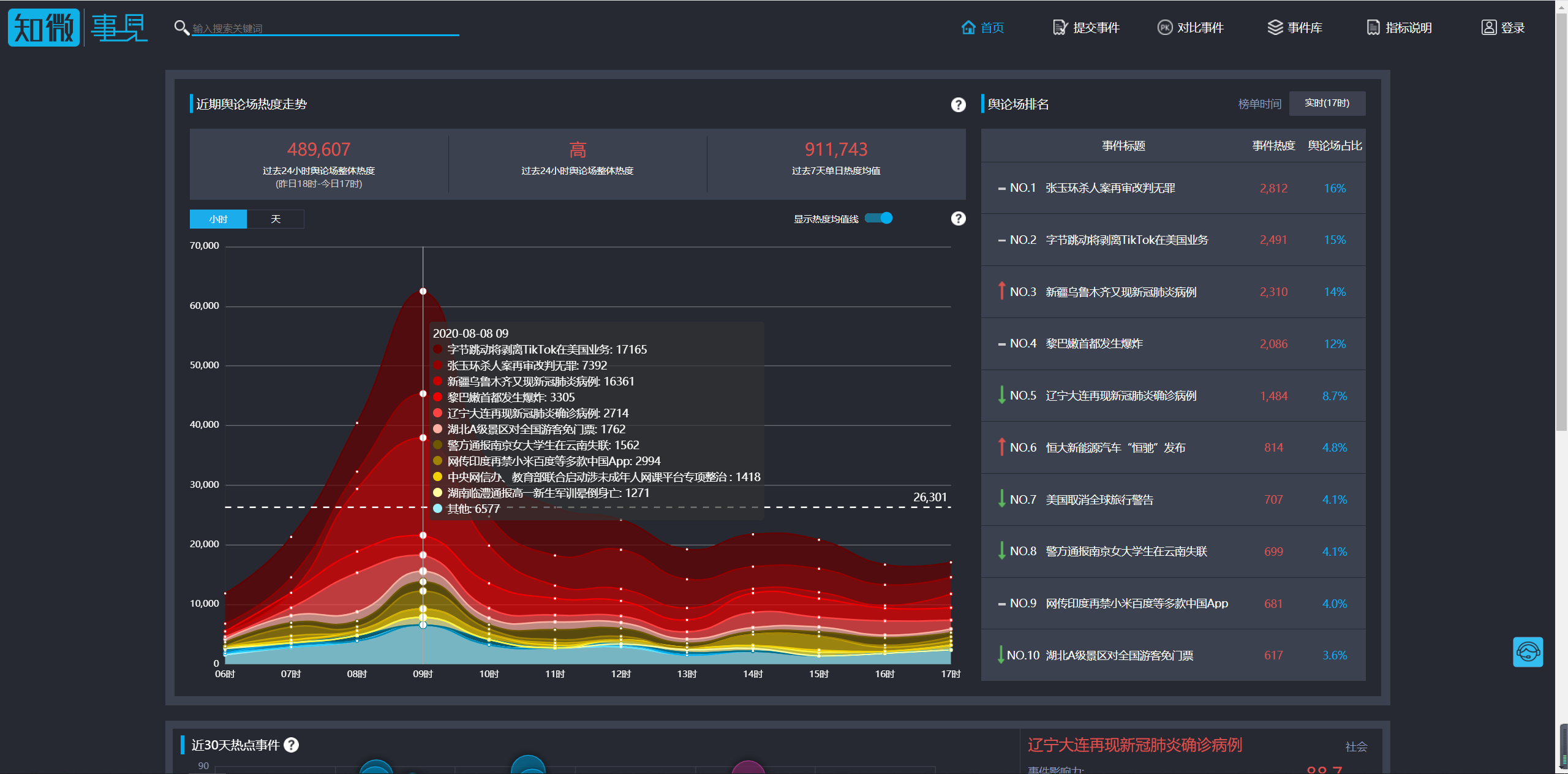Select the 小时 granularity button

tap(218, 219)
